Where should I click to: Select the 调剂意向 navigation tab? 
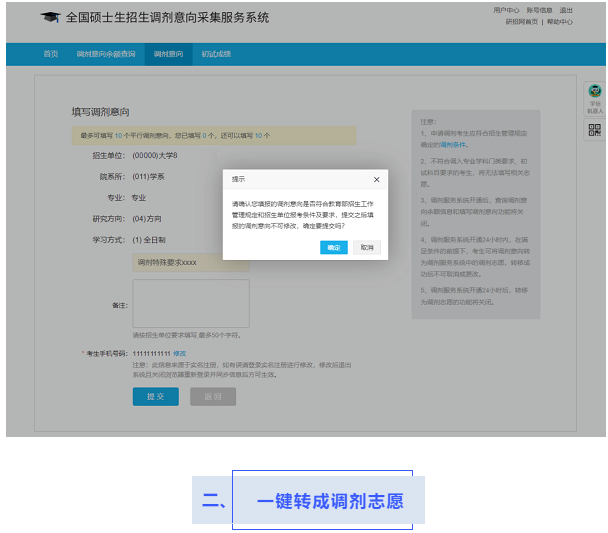click(x=168, y=54)
